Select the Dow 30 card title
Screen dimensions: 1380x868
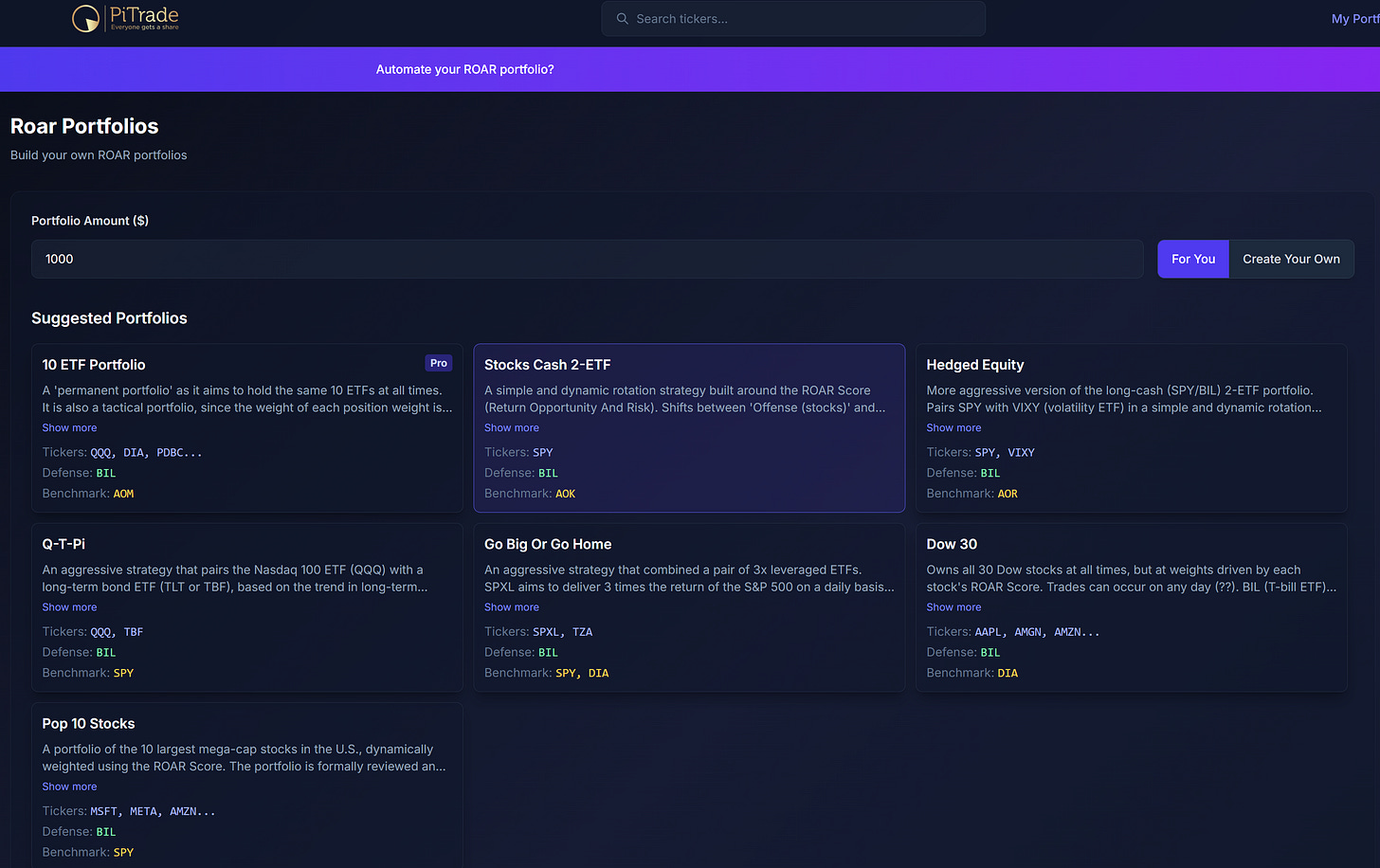point(952,544)
